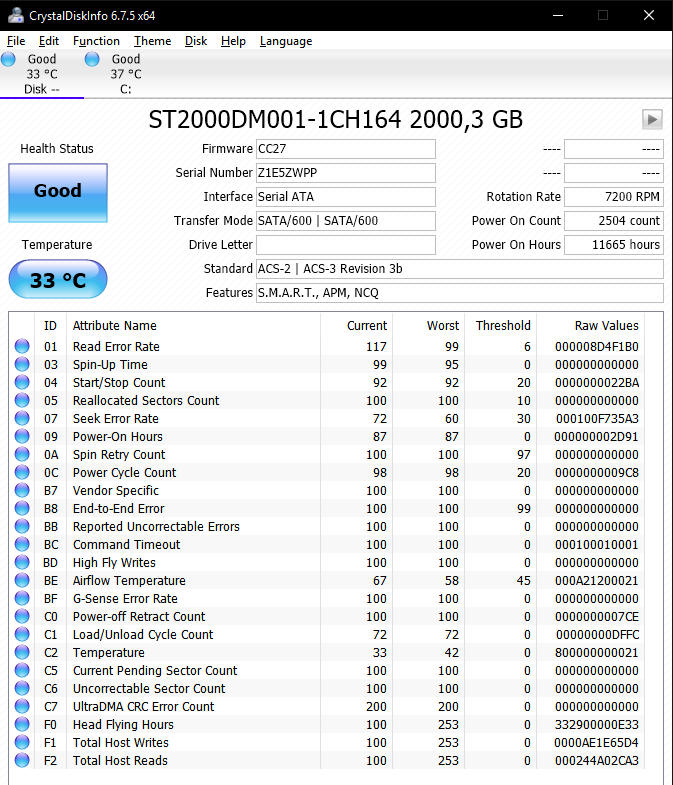
Task: Open the Language menu
Action: coord(286,41)
